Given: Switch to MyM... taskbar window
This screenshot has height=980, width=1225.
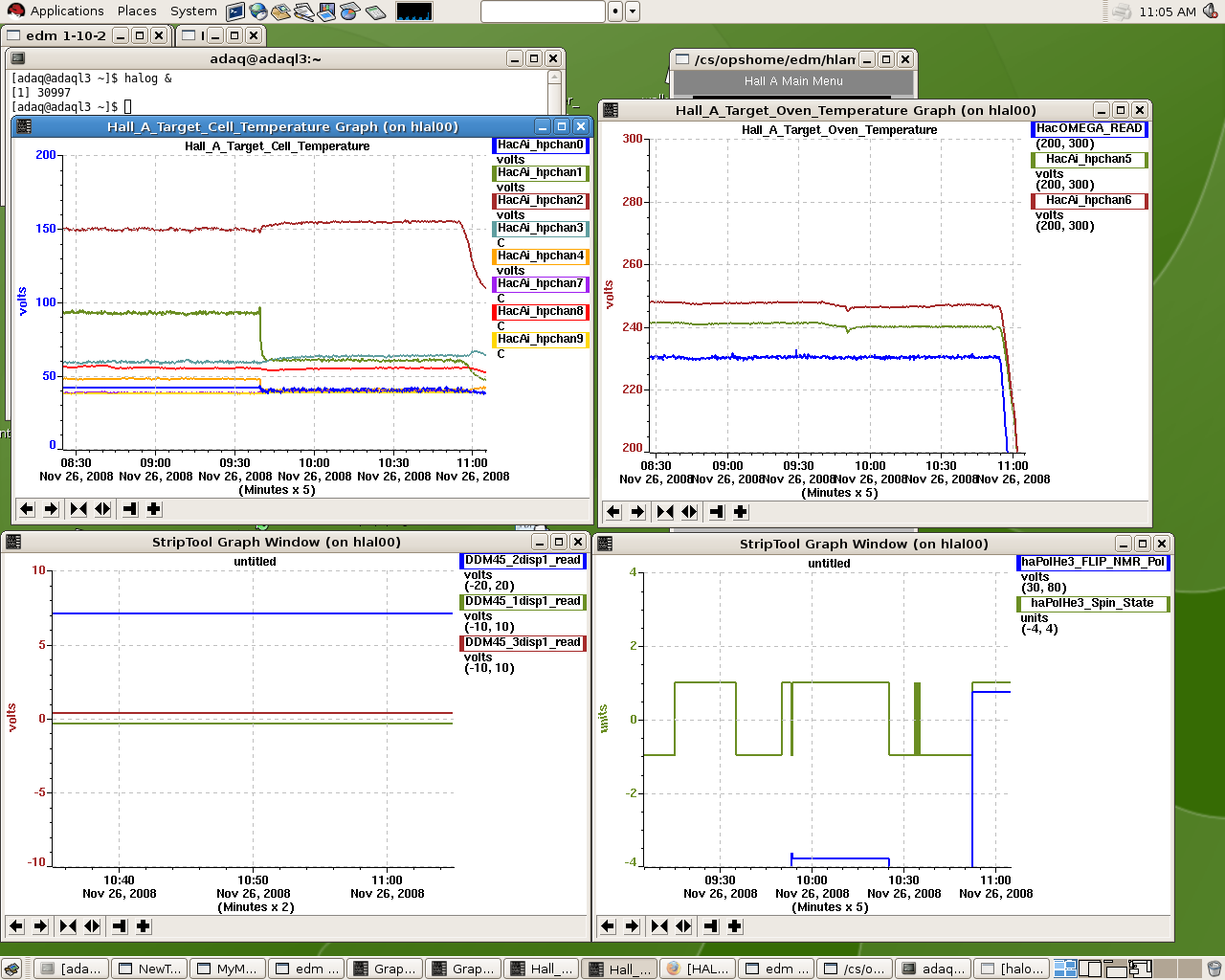Looking at the screenshot, I should [x=229, y=969].
